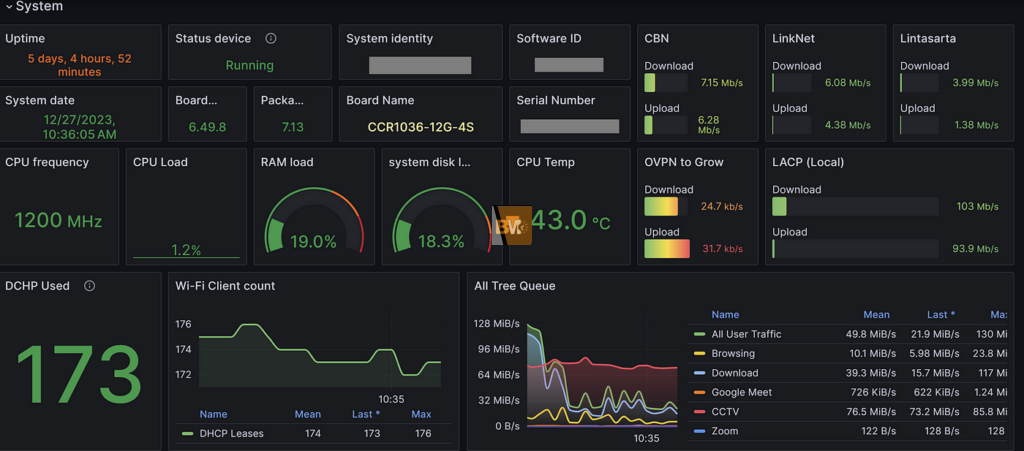Screen dimensions: 1024x451
Task: Click info icon beside Status device
Action: tap(271, 39)
